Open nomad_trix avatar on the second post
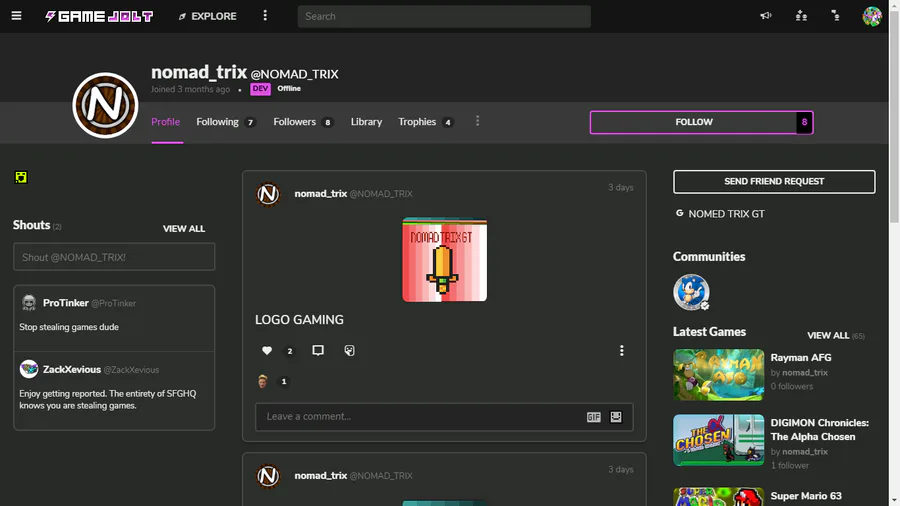 pos(268,476)
